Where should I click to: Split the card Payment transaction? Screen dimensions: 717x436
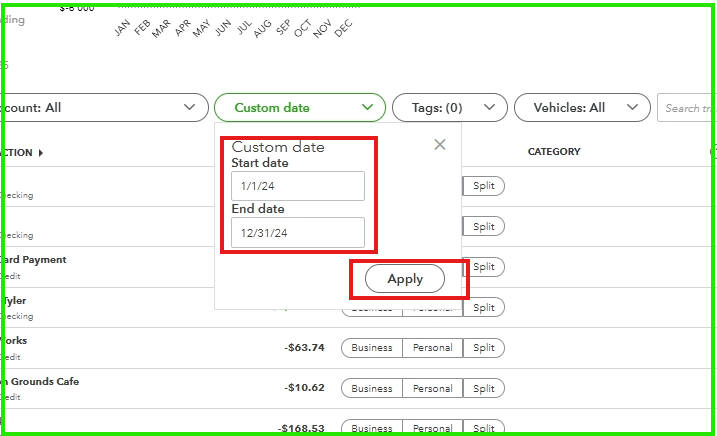484,267
